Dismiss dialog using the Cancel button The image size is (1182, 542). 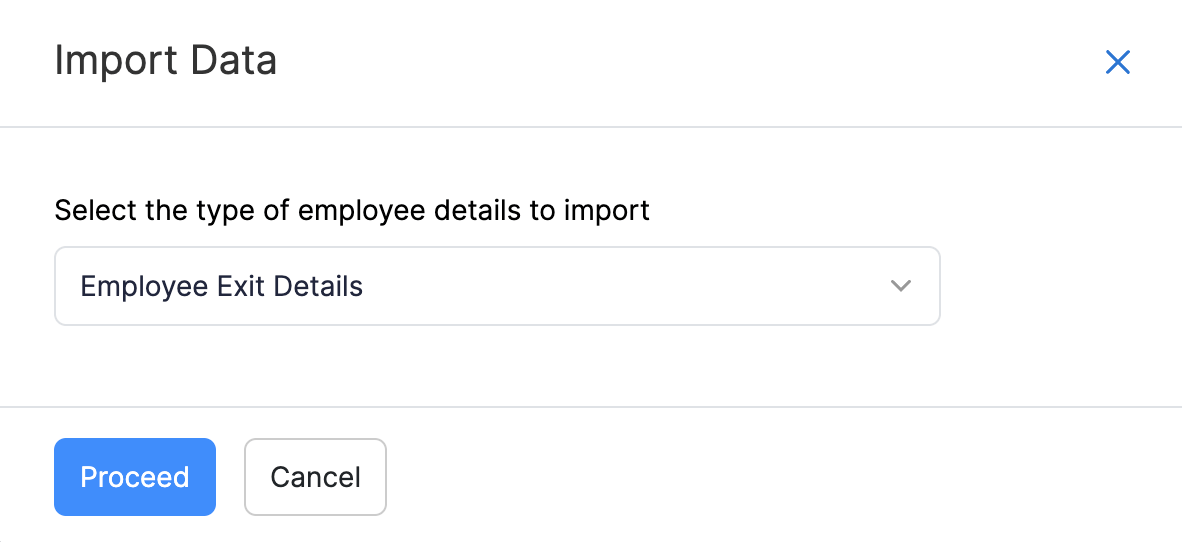(315, 477)
